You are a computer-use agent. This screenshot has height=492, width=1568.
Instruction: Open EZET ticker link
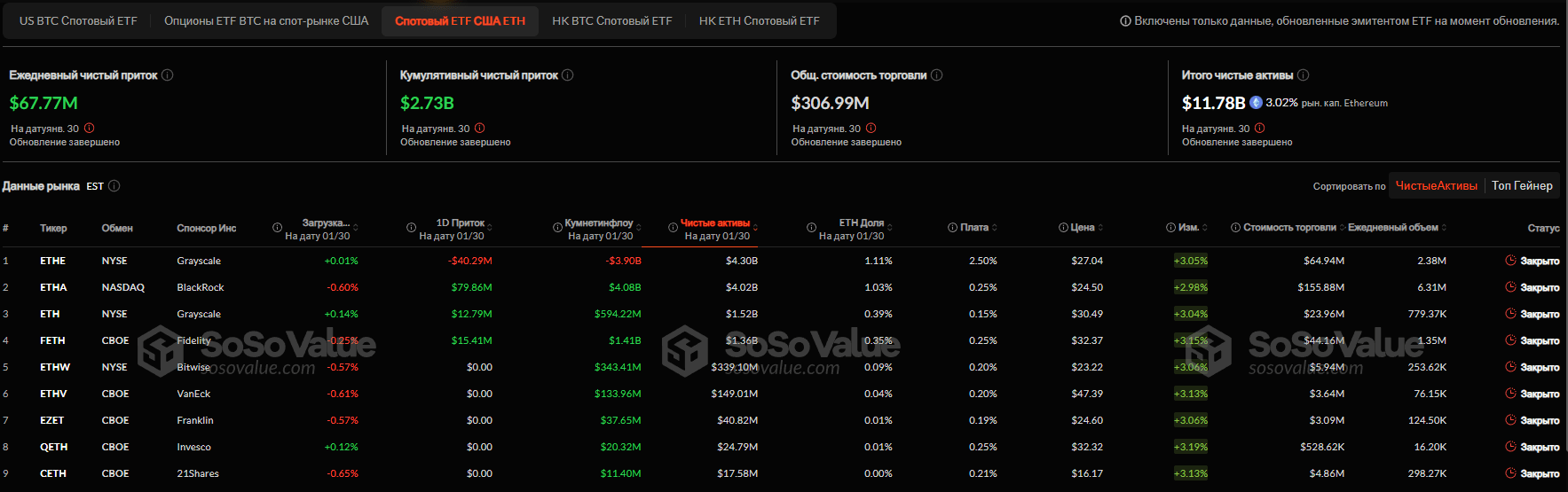coord(51,420)
